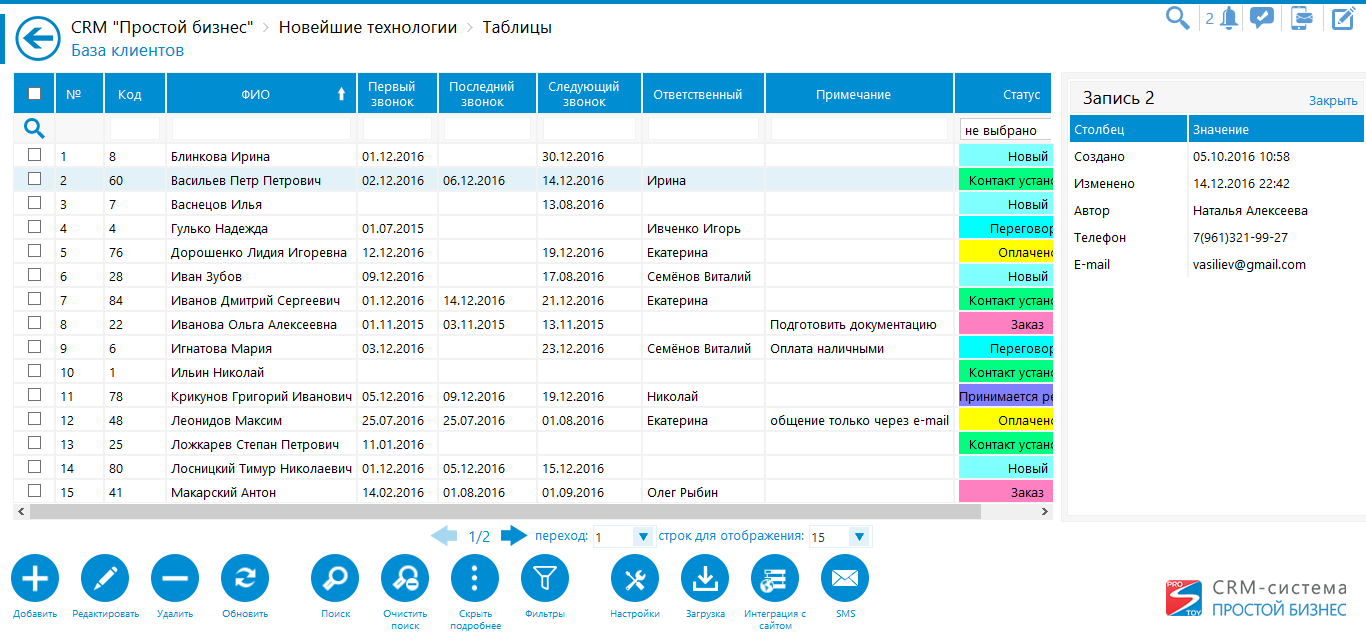Click the Удалить icon to delete

(x=174, y=578)
